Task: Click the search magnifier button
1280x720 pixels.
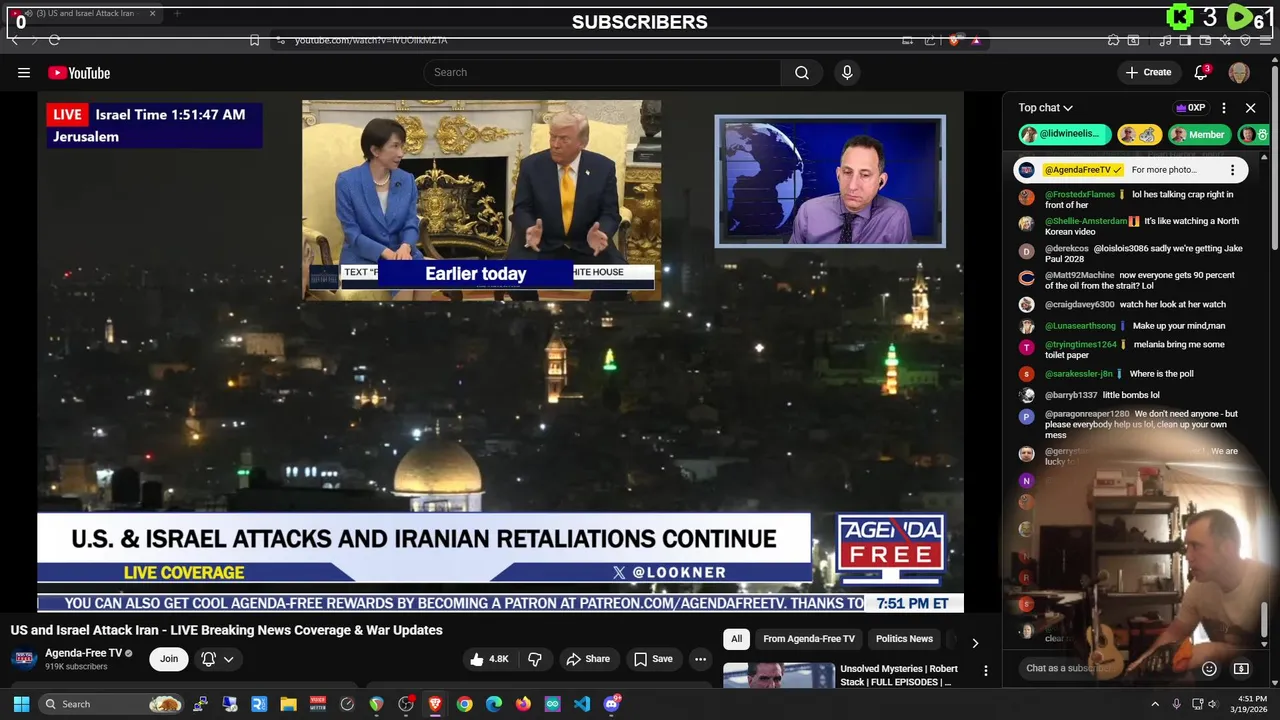Action: tap(802, 72)
